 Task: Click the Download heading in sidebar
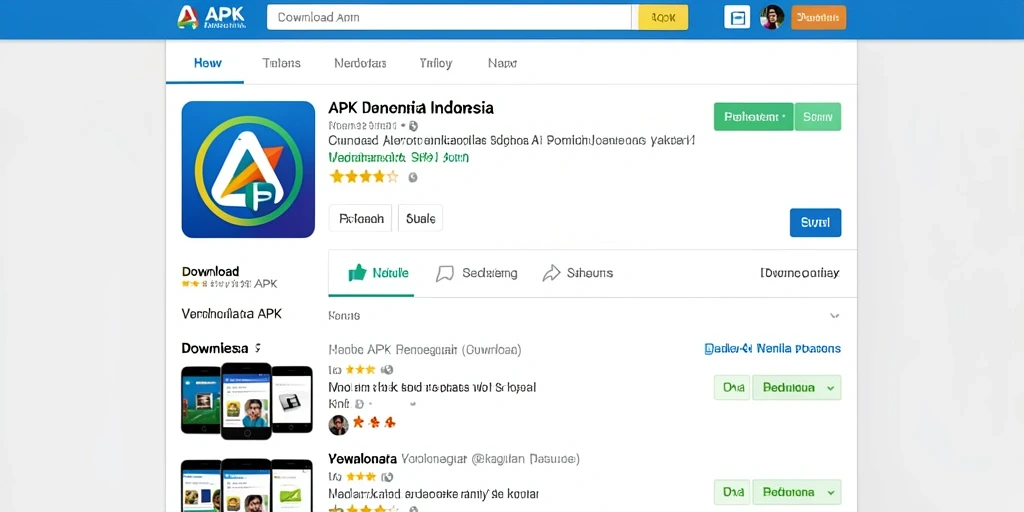click(210, 271)
